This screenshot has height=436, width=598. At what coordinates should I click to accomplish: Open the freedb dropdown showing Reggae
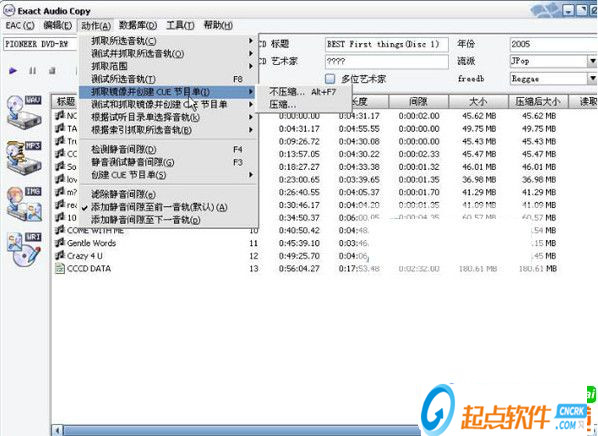click(x=592, y=79)
